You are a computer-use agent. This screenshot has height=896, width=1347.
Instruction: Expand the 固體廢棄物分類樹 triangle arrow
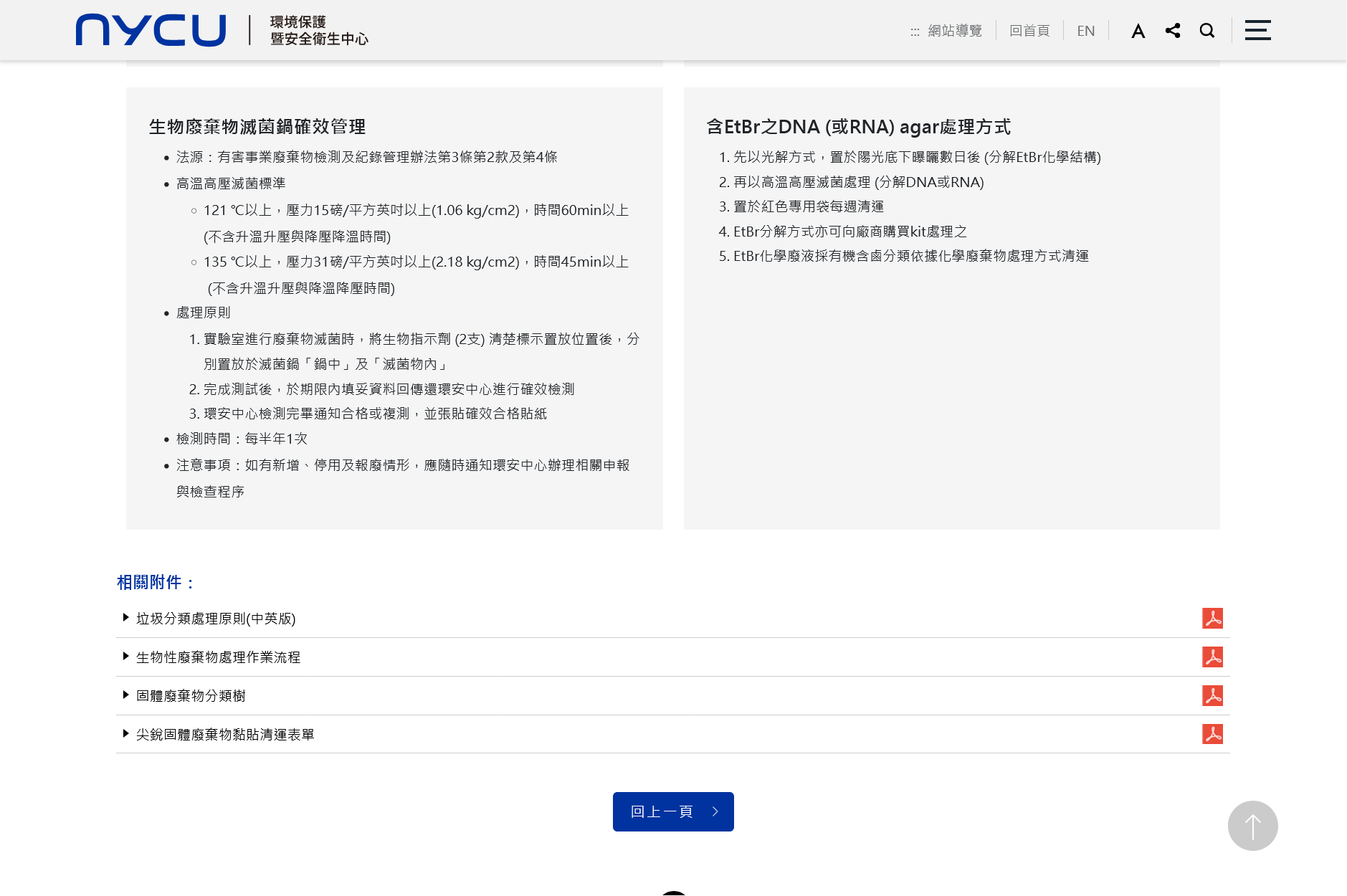tap(126, 695)
